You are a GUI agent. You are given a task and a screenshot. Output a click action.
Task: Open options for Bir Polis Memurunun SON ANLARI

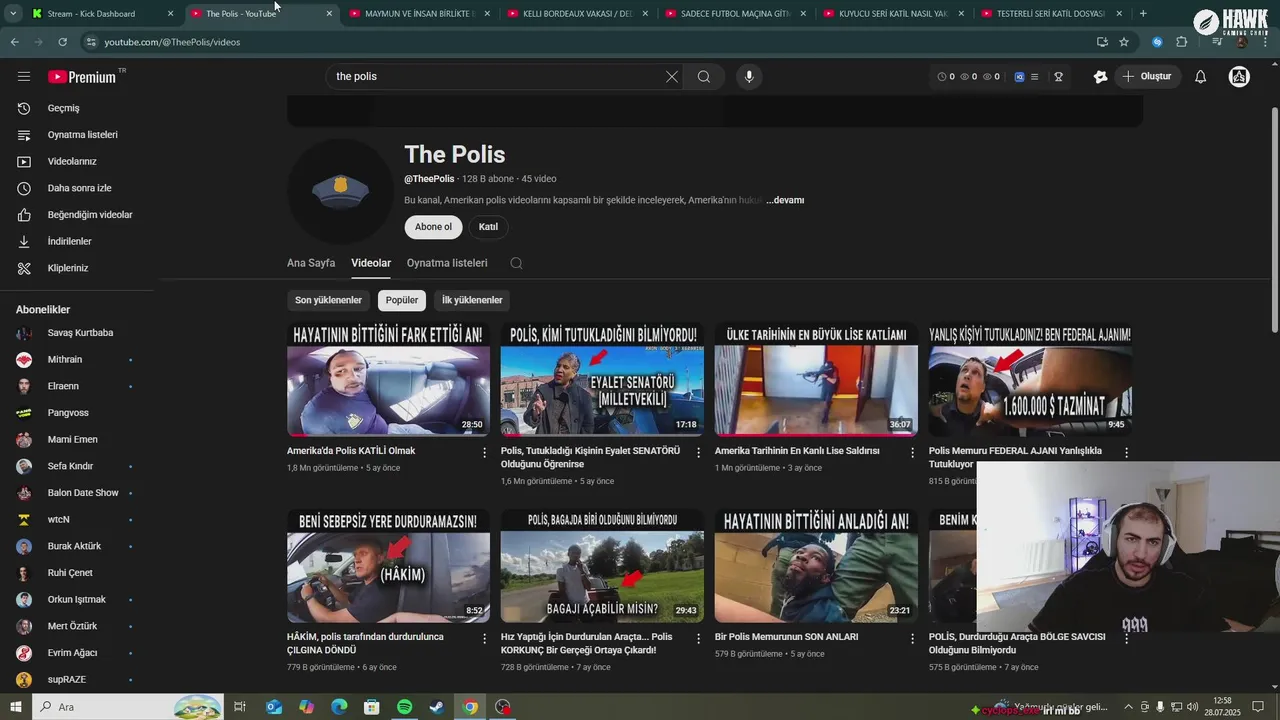click(912, 638)
